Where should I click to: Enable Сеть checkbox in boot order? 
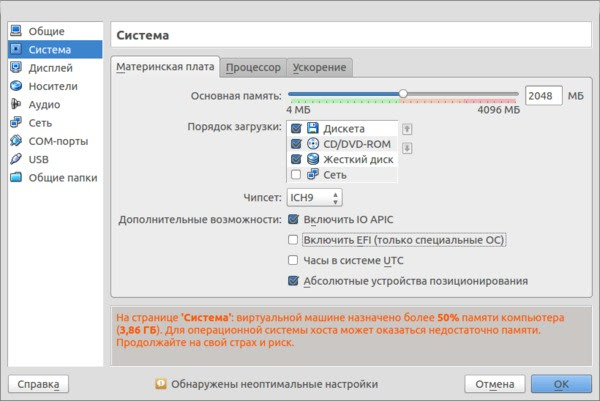[296, 174]
